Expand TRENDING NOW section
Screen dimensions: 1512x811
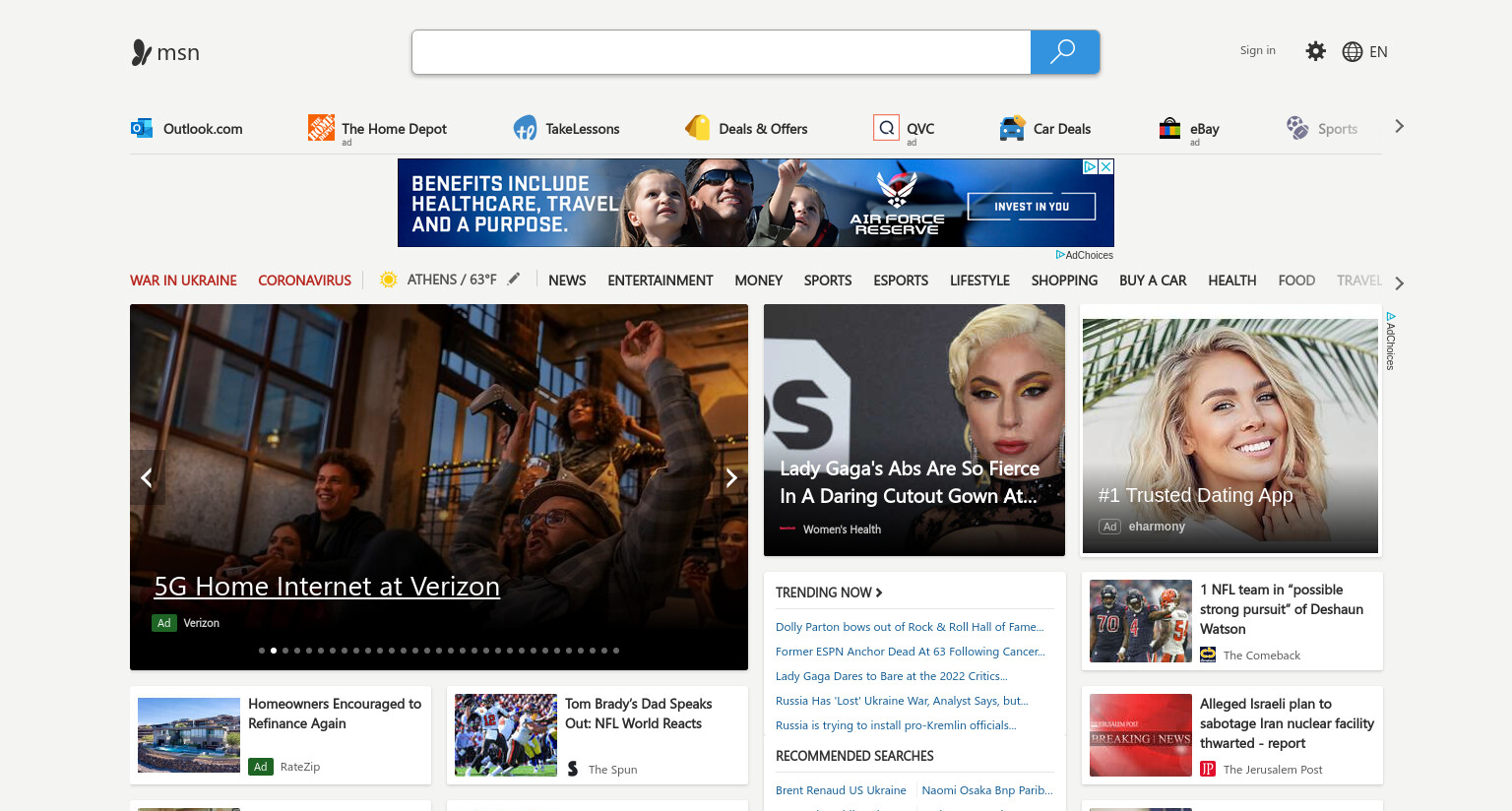tap(829, 593)
